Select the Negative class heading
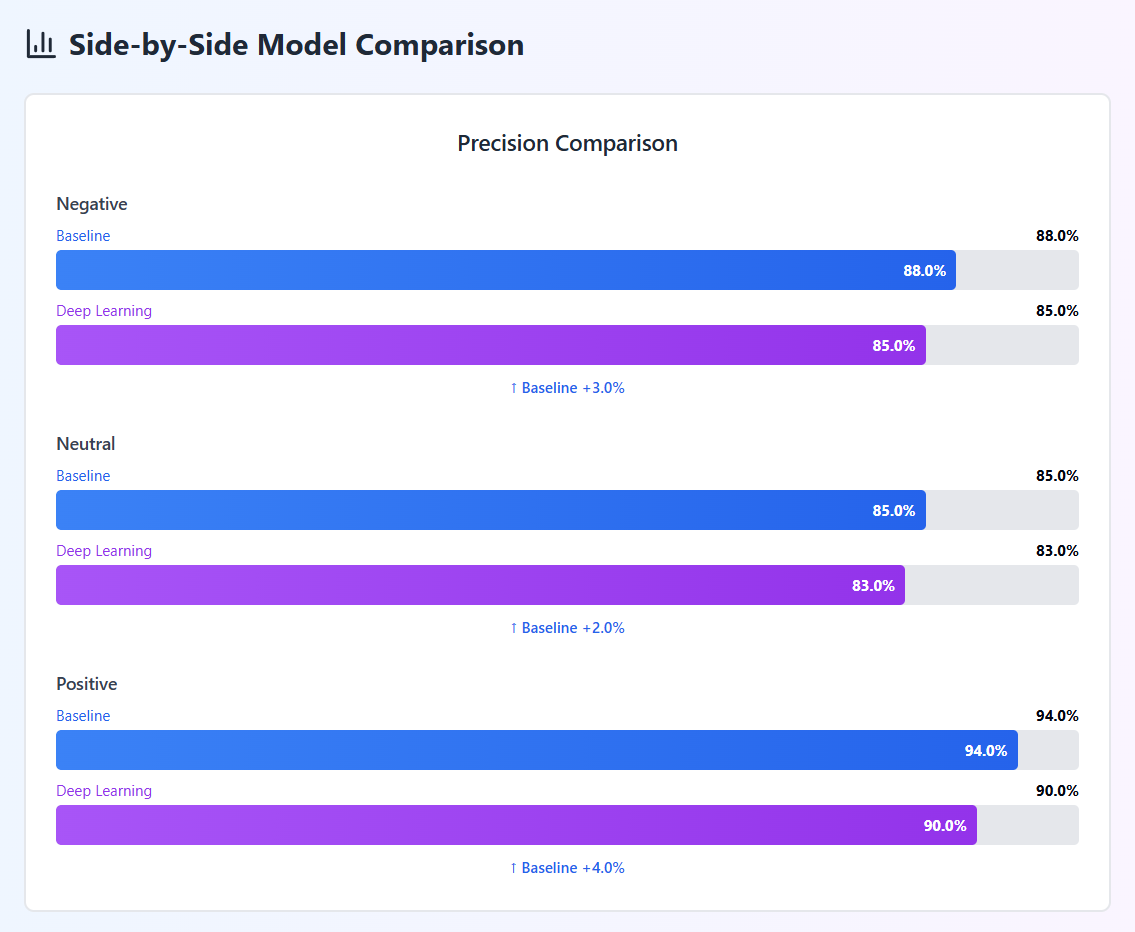Screen dimensions: 1135x932 (x=92, y=204)
